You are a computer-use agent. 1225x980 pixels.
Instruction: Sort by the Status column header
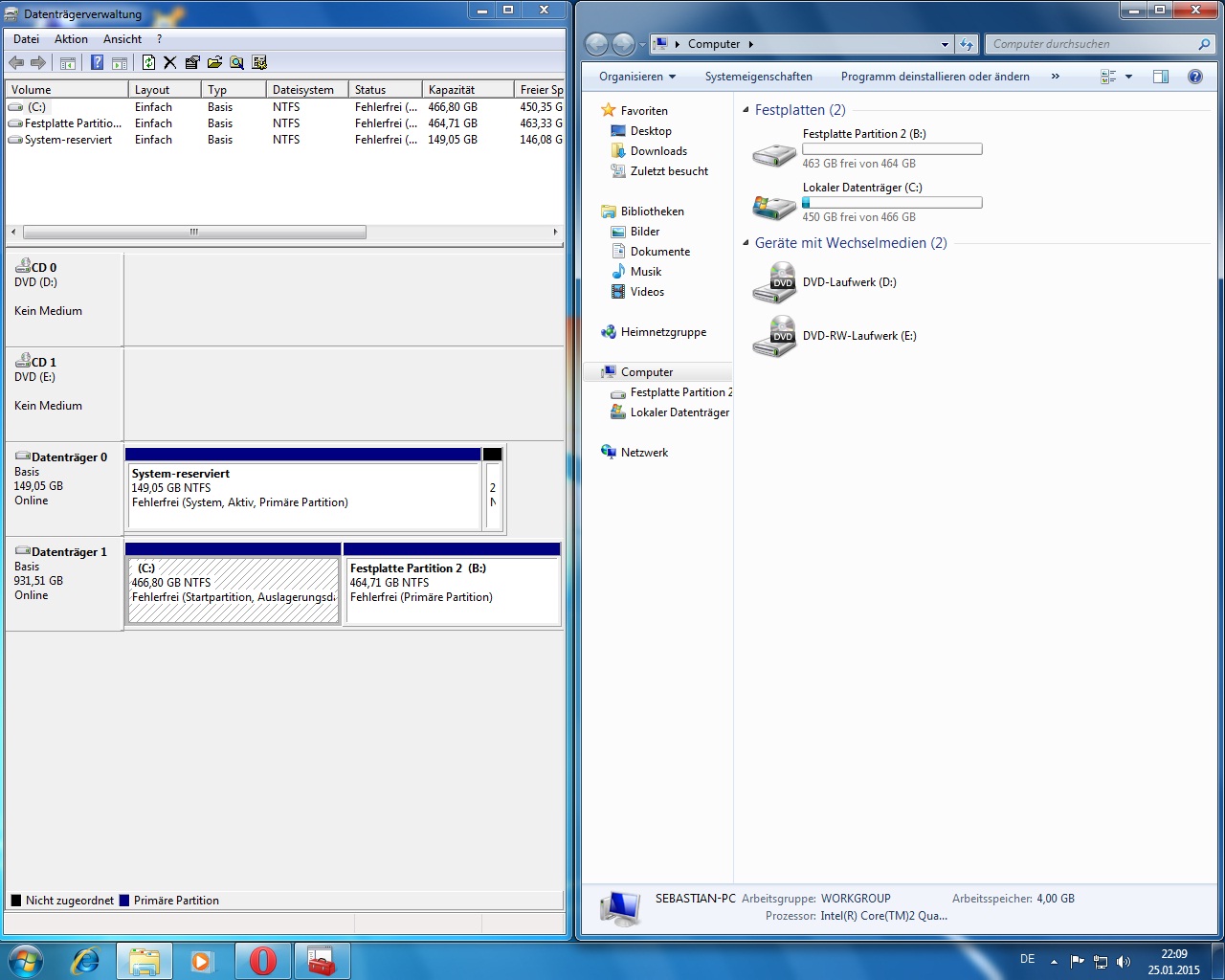click(x=385, y=90)
